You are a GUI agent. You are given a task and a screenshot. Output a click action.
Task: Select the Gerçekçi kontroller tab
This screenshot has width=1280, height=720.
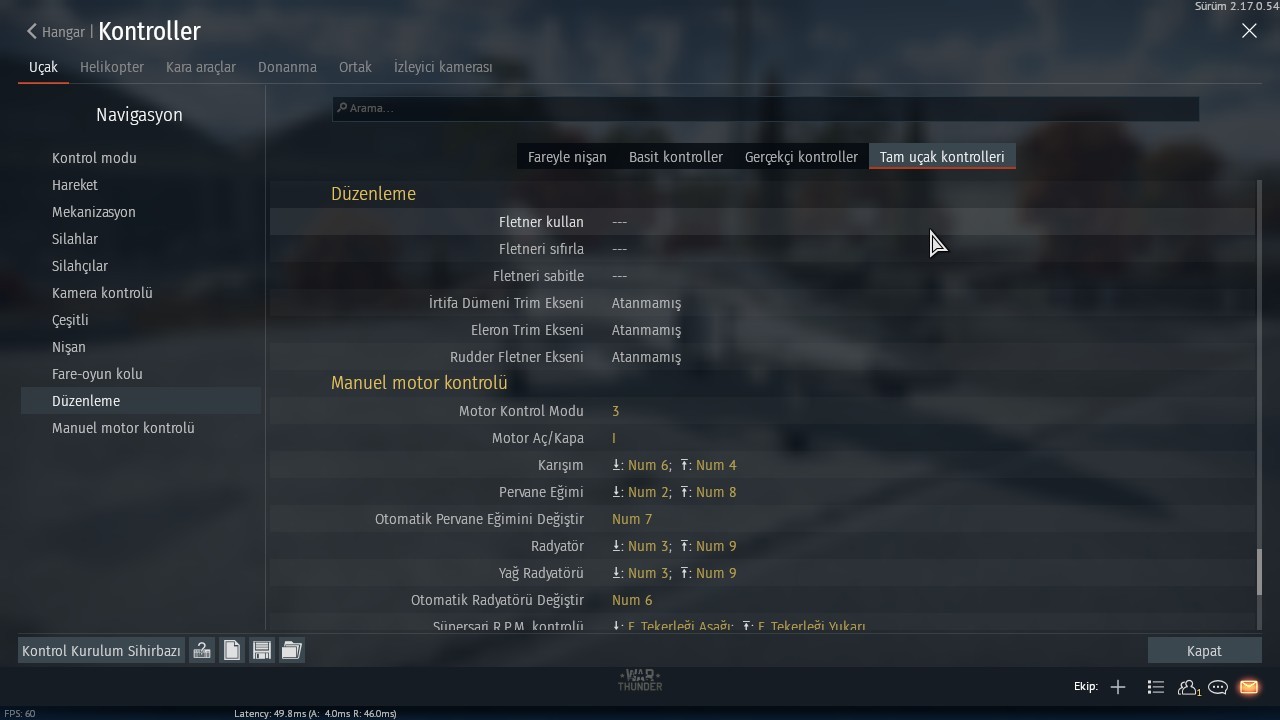point(801,157)
